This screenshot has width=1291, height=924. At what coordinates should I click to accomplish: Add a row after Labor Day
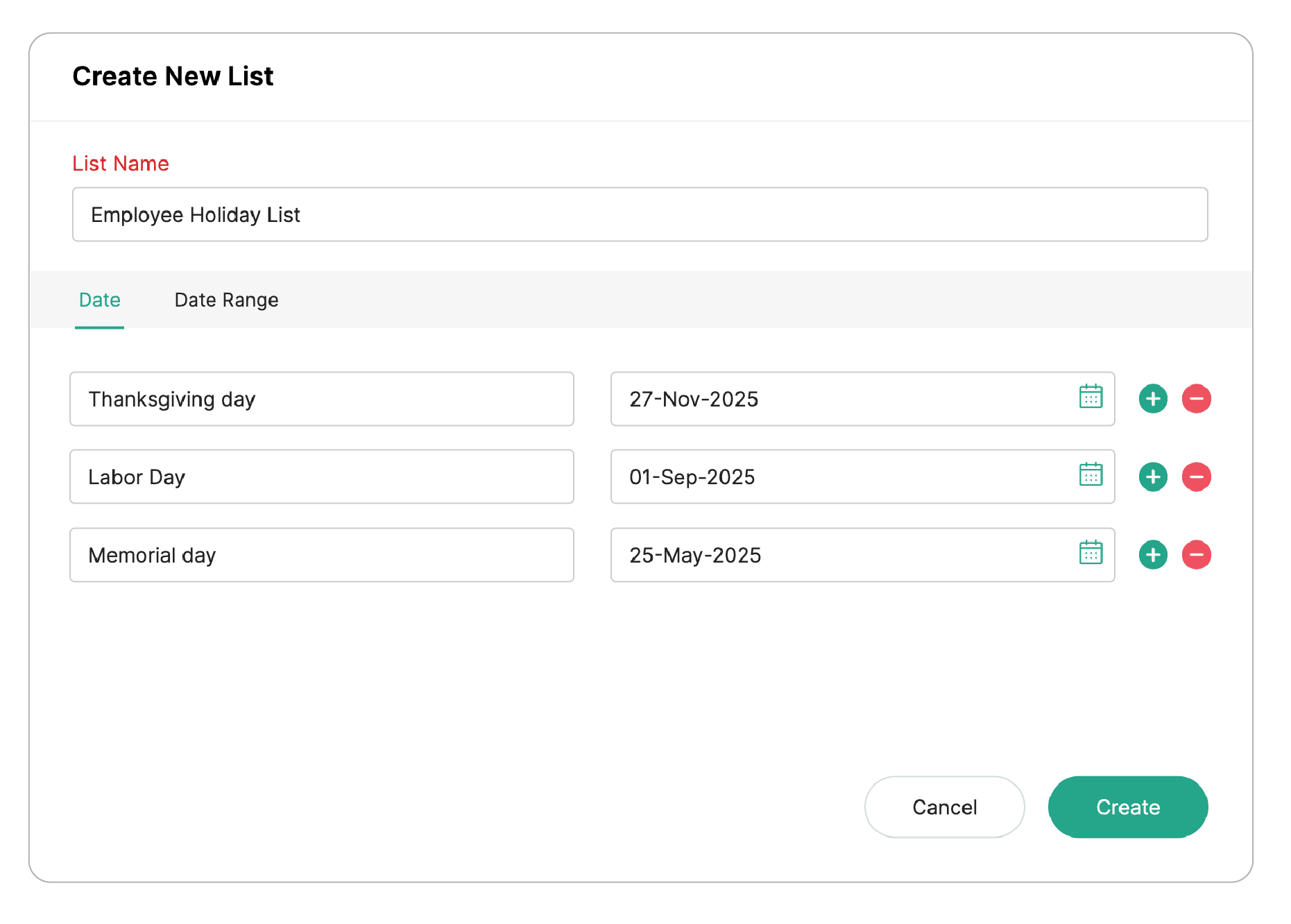1153,477
